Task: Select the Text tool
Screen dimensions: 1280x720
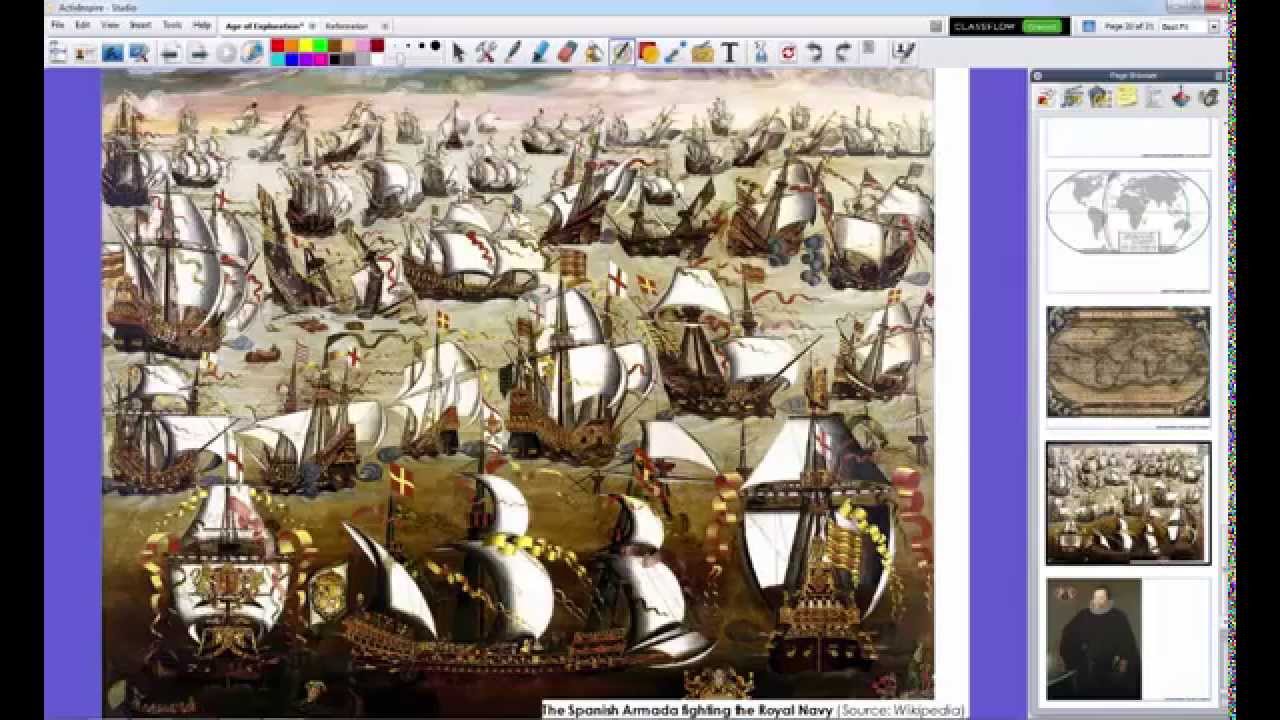Action: click(730, 52)
